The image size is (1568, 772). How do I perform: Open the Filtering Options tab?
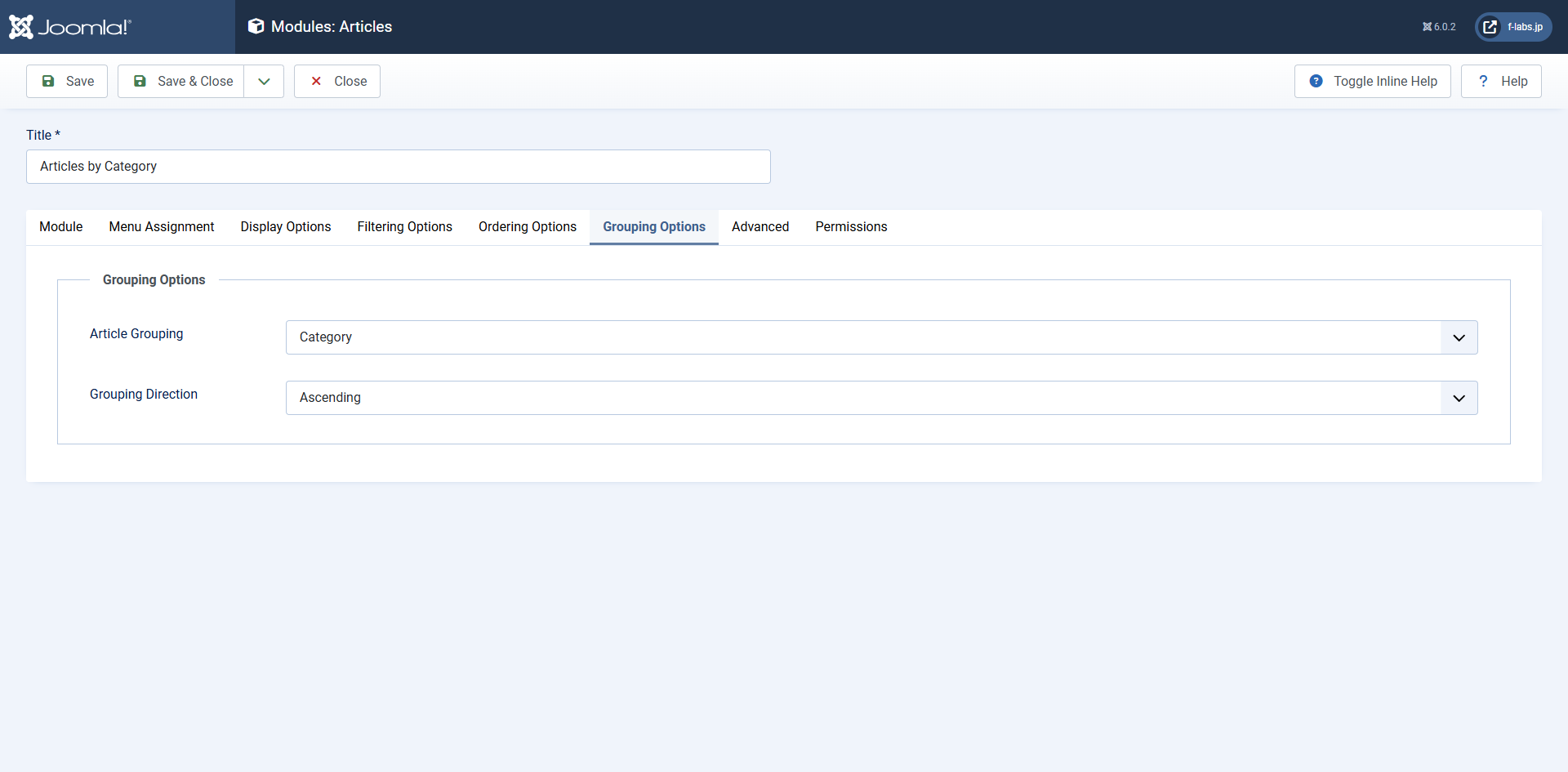(x=404, y=227)
